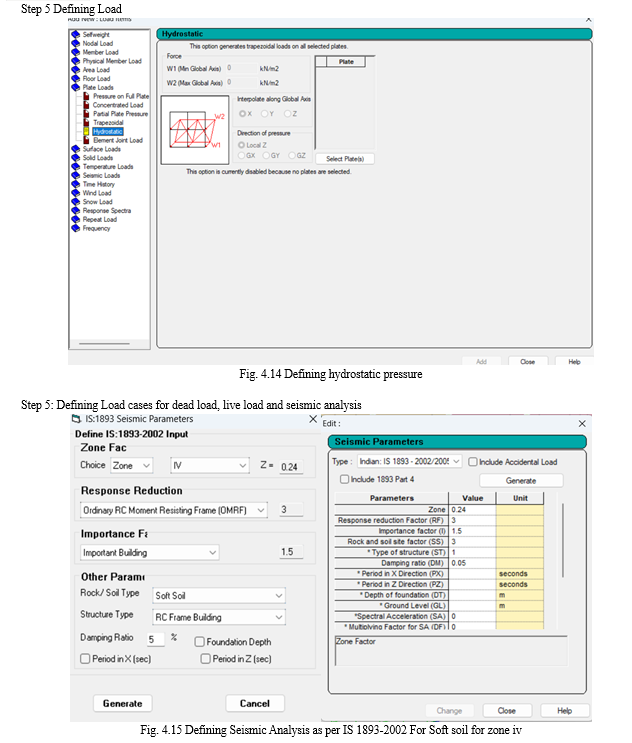Tick the Period in Z (sec) checkbox
Viewport: 632px width, 743px height.
coord(206,659)
